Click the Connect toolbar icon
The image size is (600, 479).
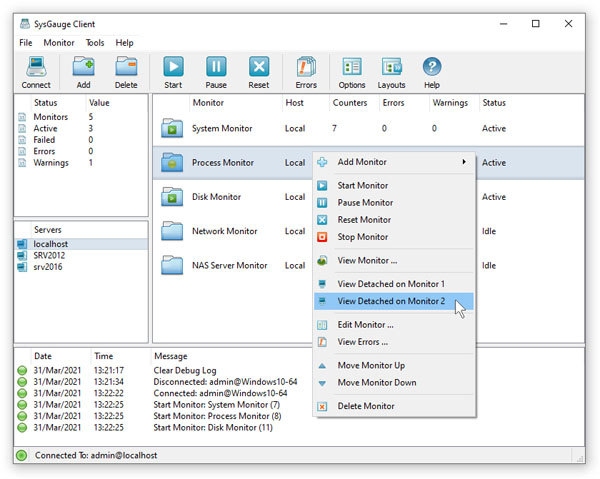[36, 67]
